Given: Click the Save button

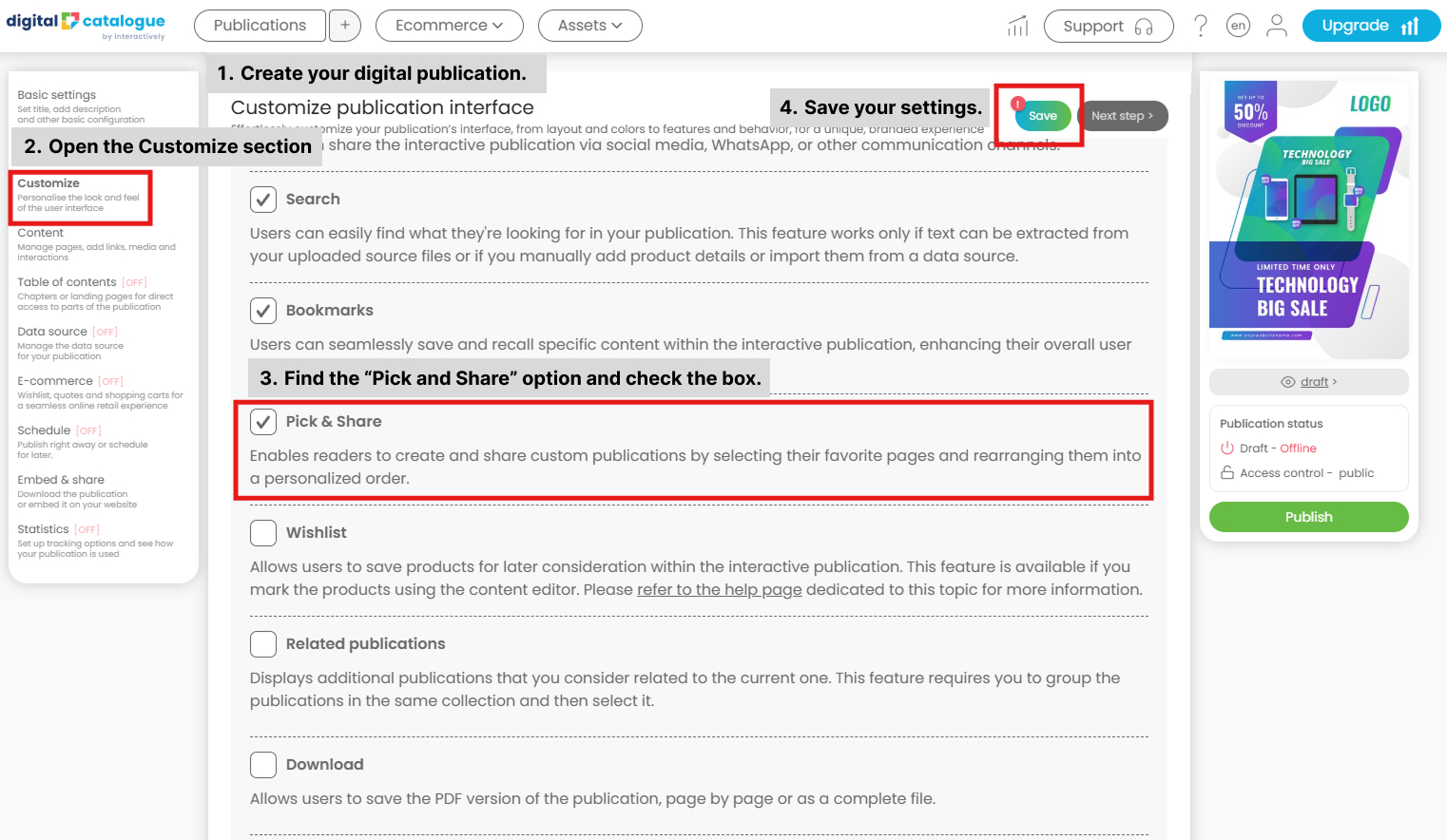Looking at the screenshot, I should tap(1042, 116).
